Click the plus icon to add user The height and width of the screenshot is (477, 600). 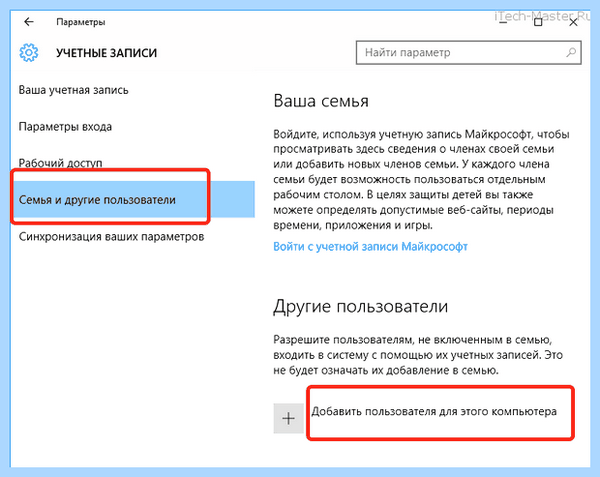click(289, 418)
